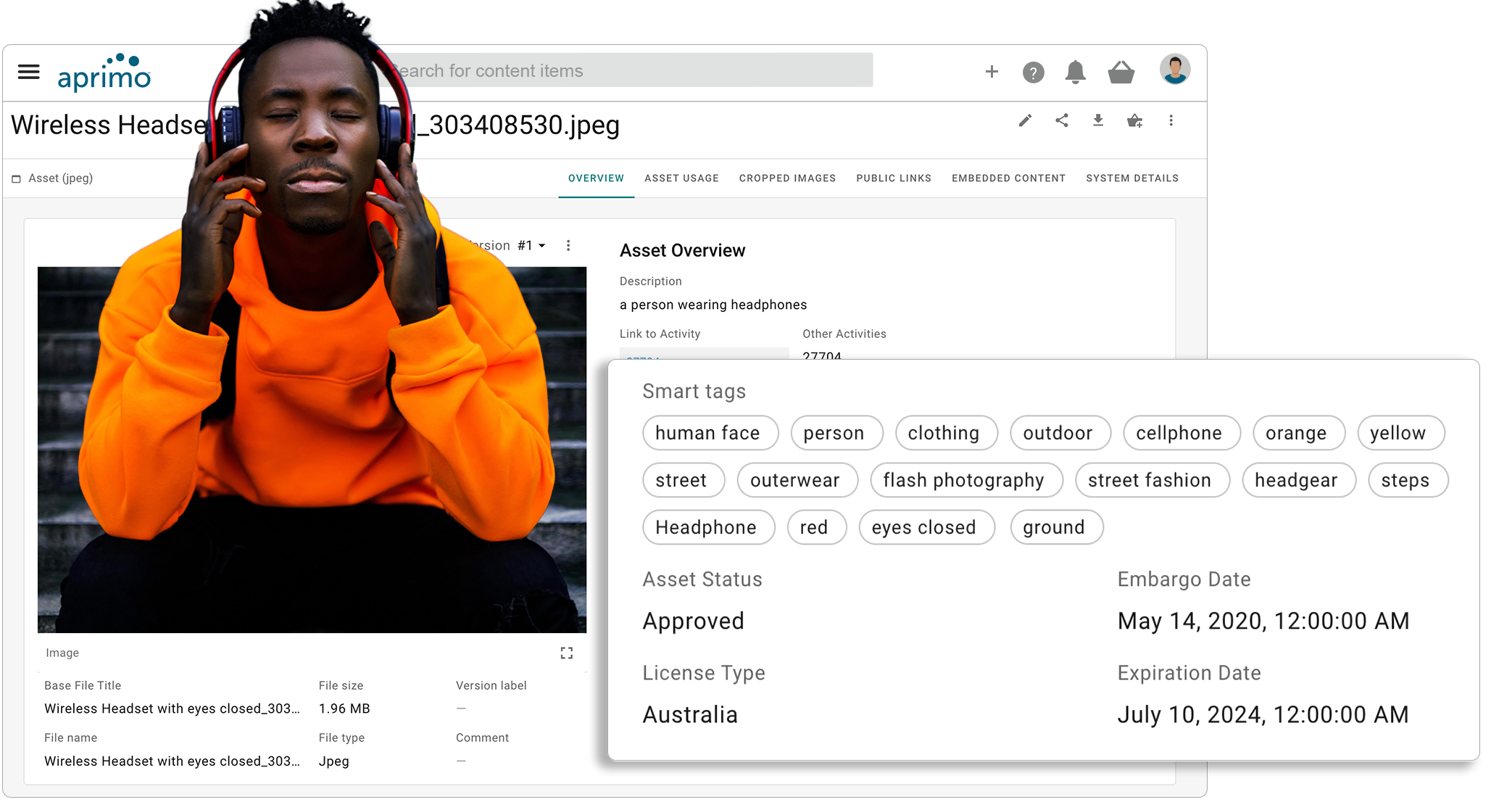Open the help question mark icon

1033,73
